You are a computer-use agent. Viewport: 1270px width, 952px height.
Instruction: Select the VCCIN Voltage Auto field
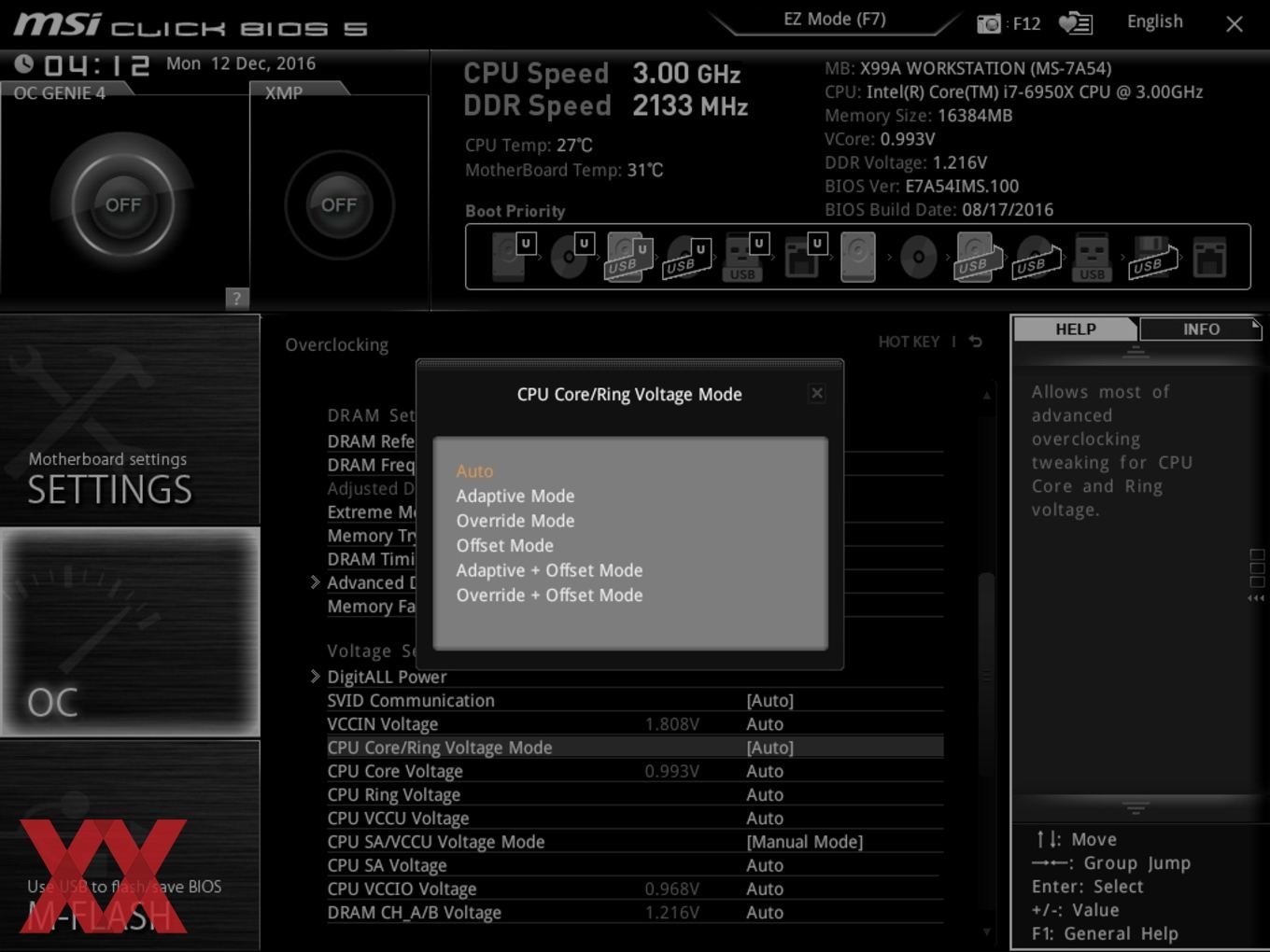[x=765, y=724]
